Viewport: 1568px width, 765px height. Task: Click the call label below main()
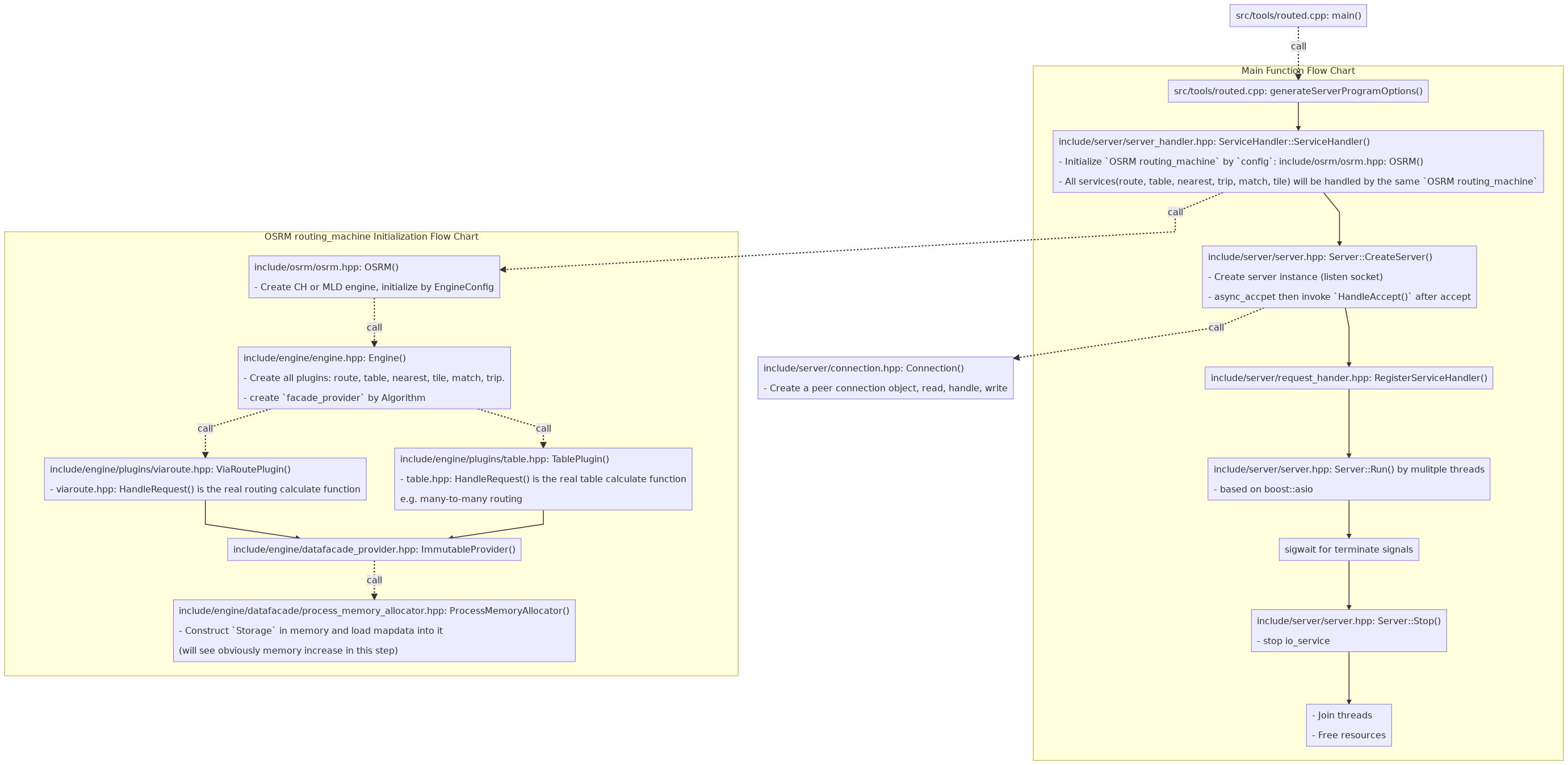tap(1298, 47)
